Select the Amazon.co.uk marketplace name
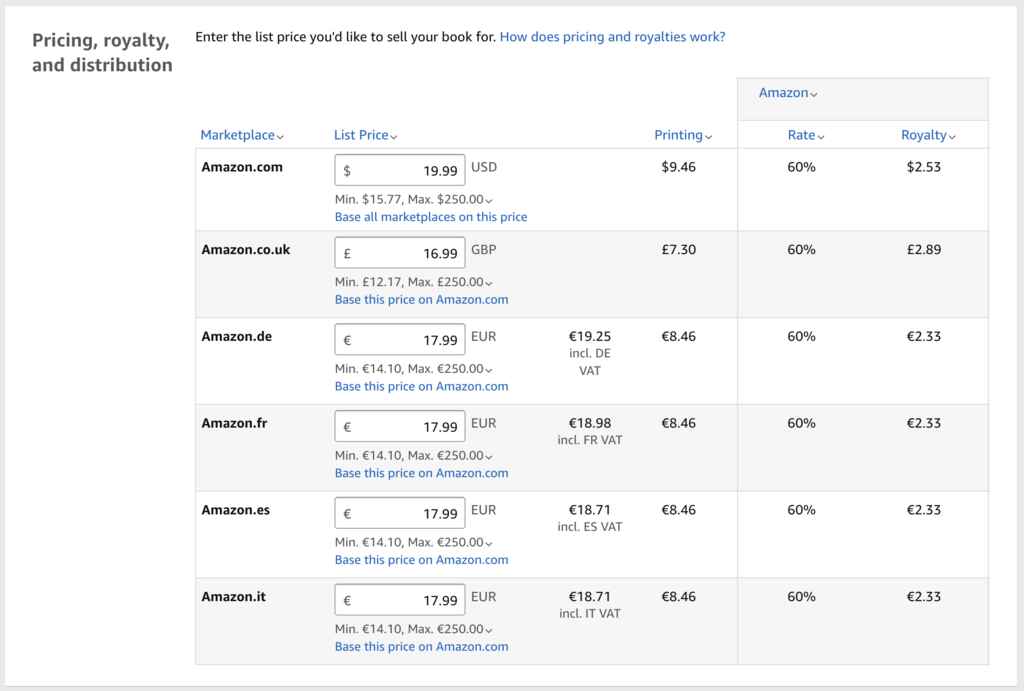This screenshot has height=691, width=1024. 246,249
